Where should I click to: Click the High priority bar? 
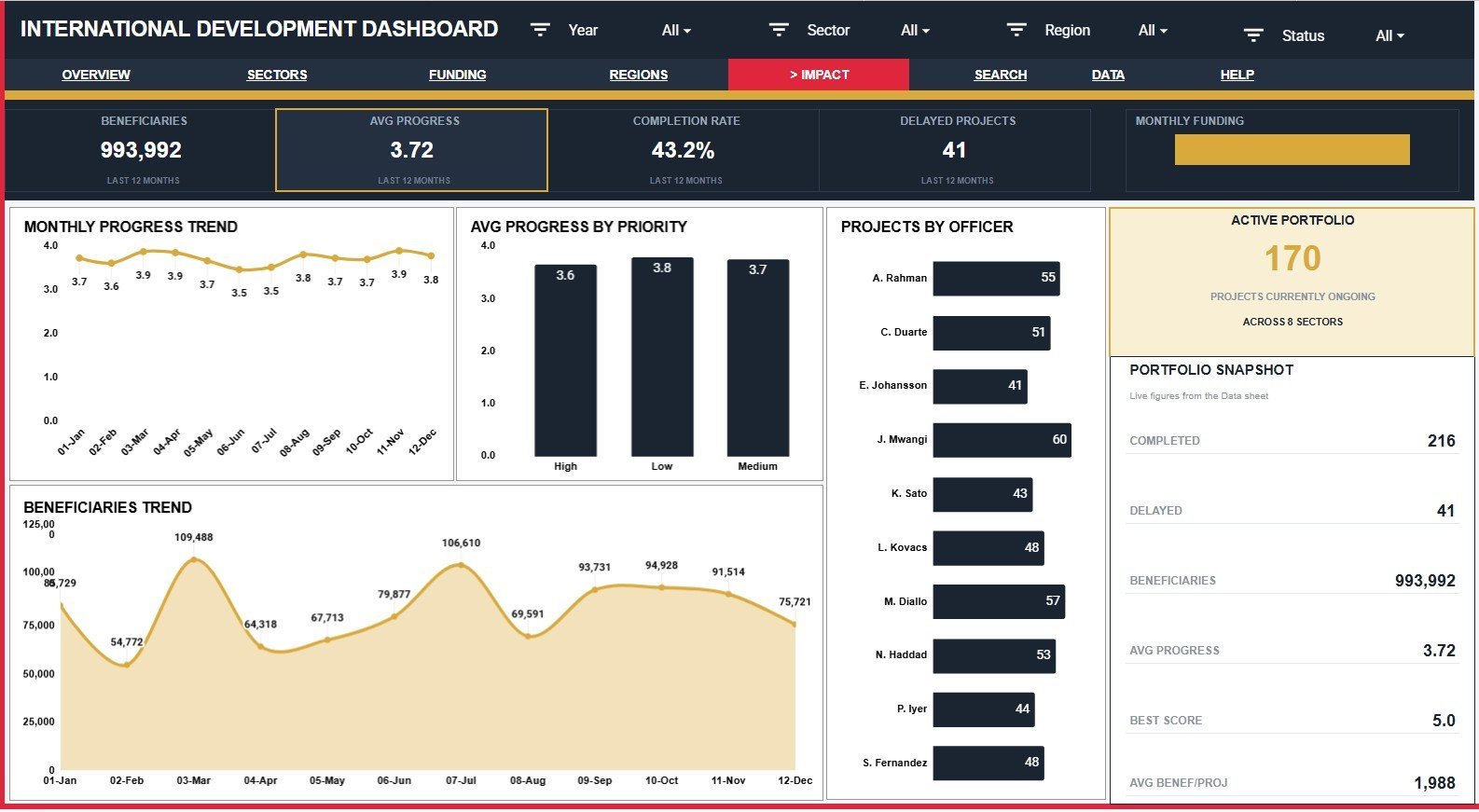click(x=565, y=360)
